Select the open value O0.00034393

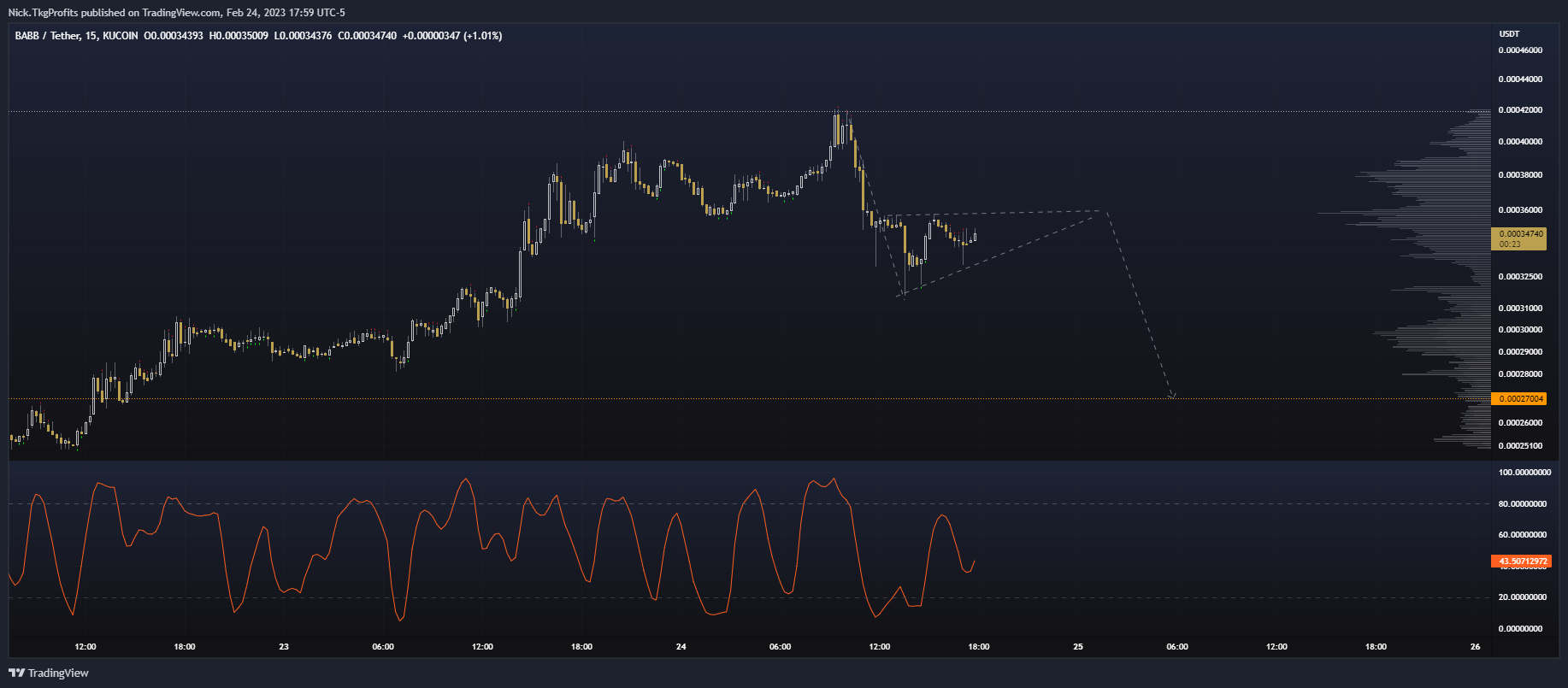pyautogui.click(x=174, y=36)
